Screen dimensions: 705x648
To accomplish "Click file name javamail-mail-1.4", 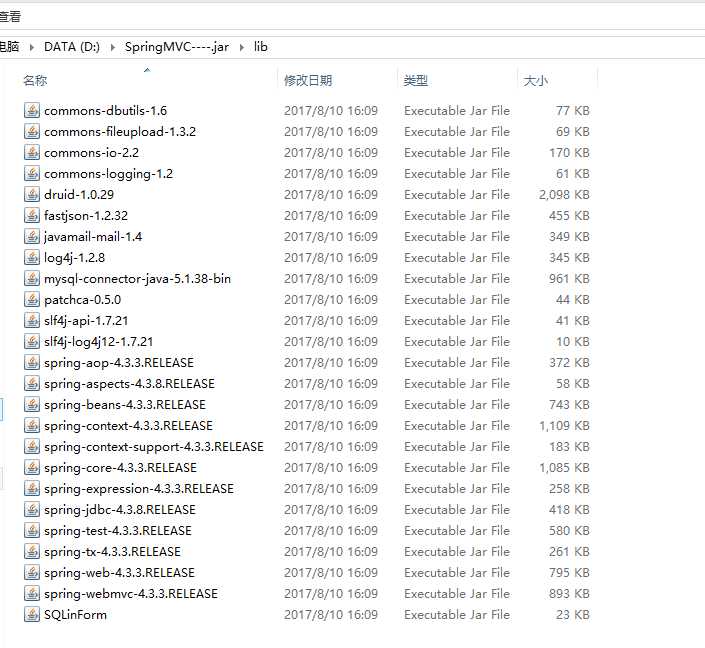I will pyautogui.click(x=93, y=237).
